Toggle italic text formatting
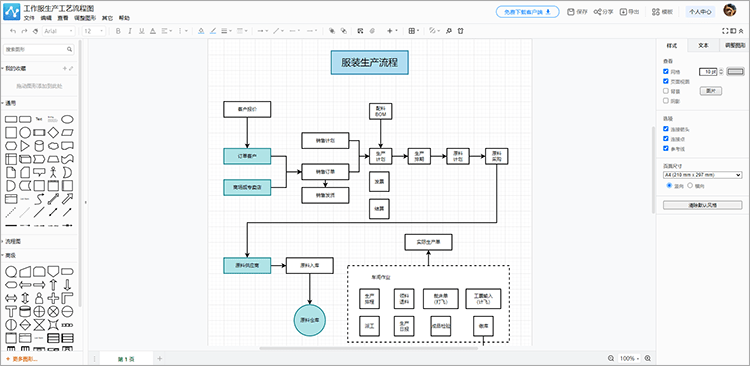750x366 pixels. click(130, 31)
